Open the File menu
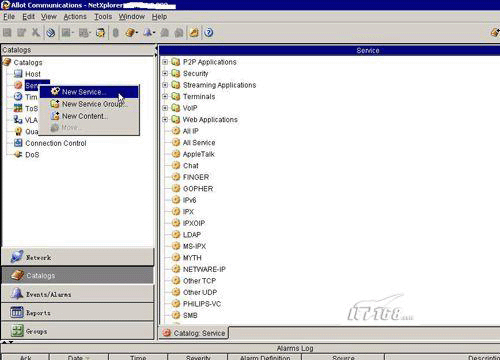Viewport: 500px width, 360px height. (9, 17)
